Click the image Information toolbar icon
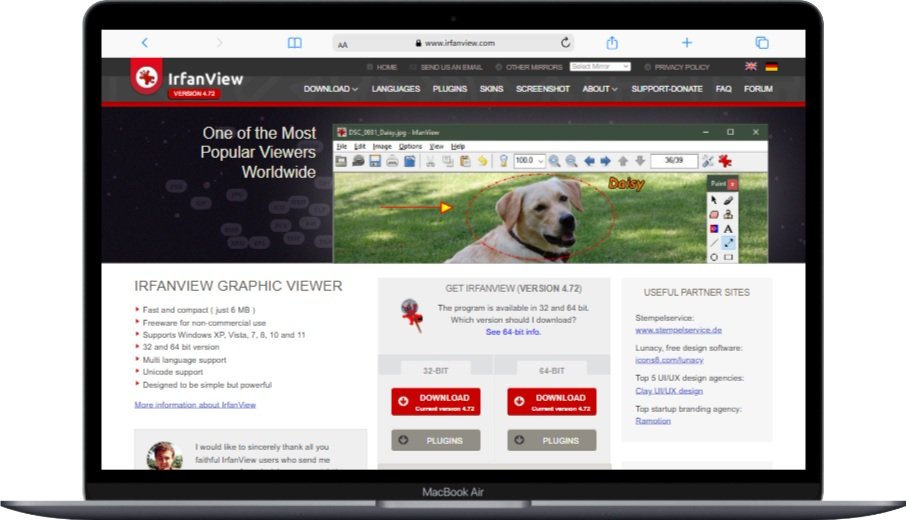This screenshot has width=906, height=520. point(503,161)
